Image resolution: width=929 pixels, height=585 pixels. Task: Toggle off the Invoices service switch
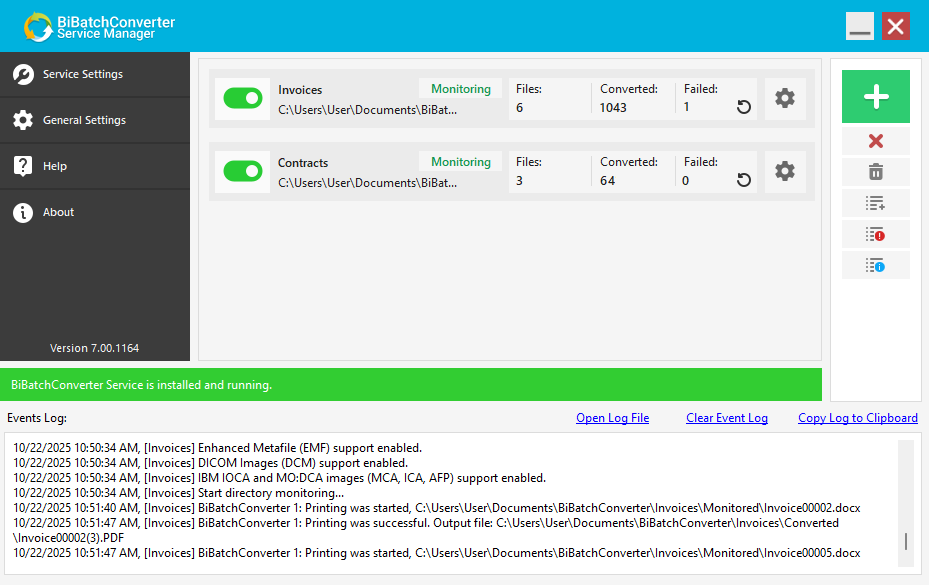click(x=242, y=98)
